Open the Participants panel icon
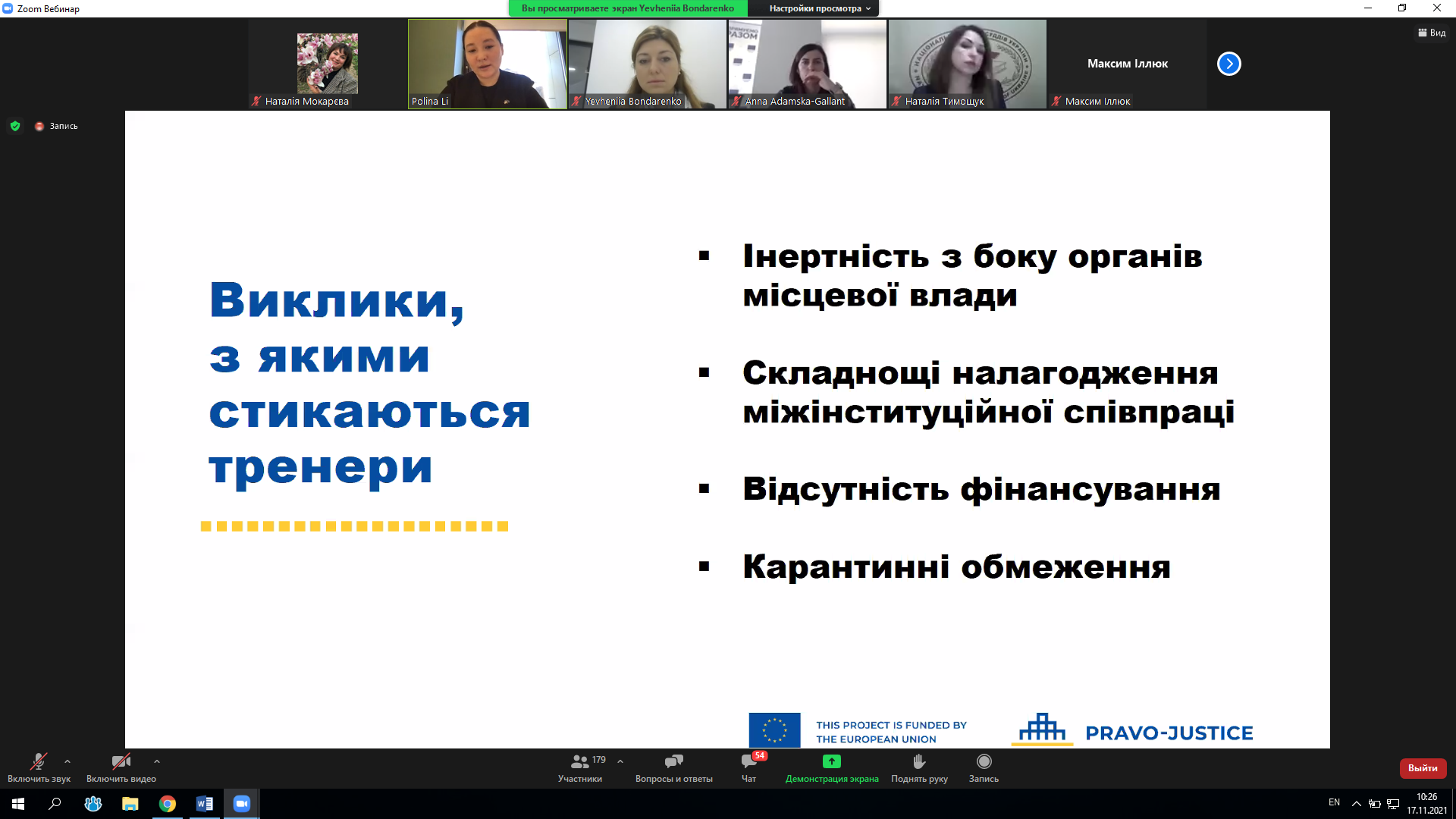The height and width of the screenshot is (819, 1456). point(580,761)
